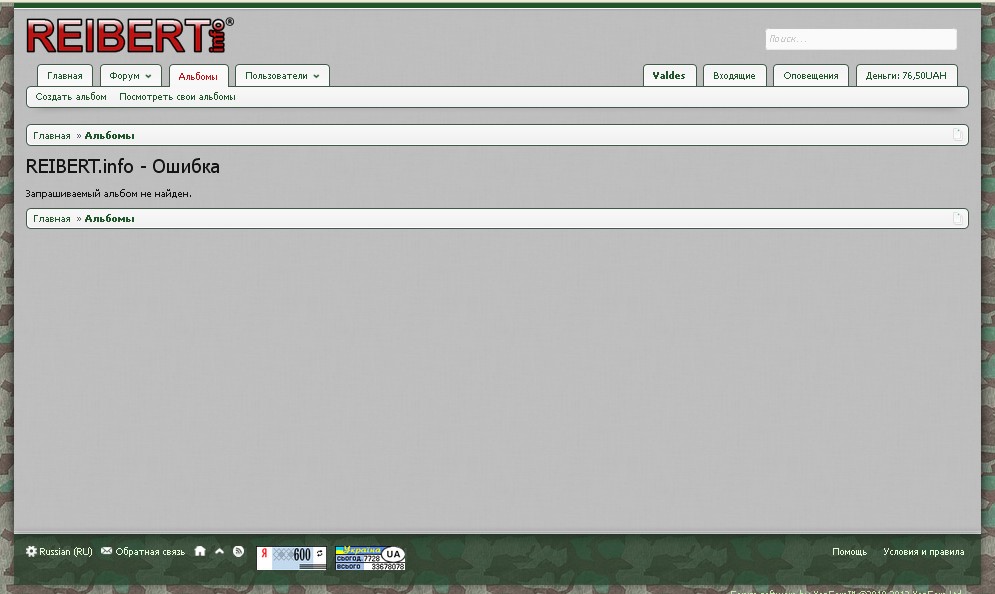This screenshot has width=995, height=594.
Task: Open the Russian (RU) language chooser
Action: pyautogui.click(x=65, y=551)
